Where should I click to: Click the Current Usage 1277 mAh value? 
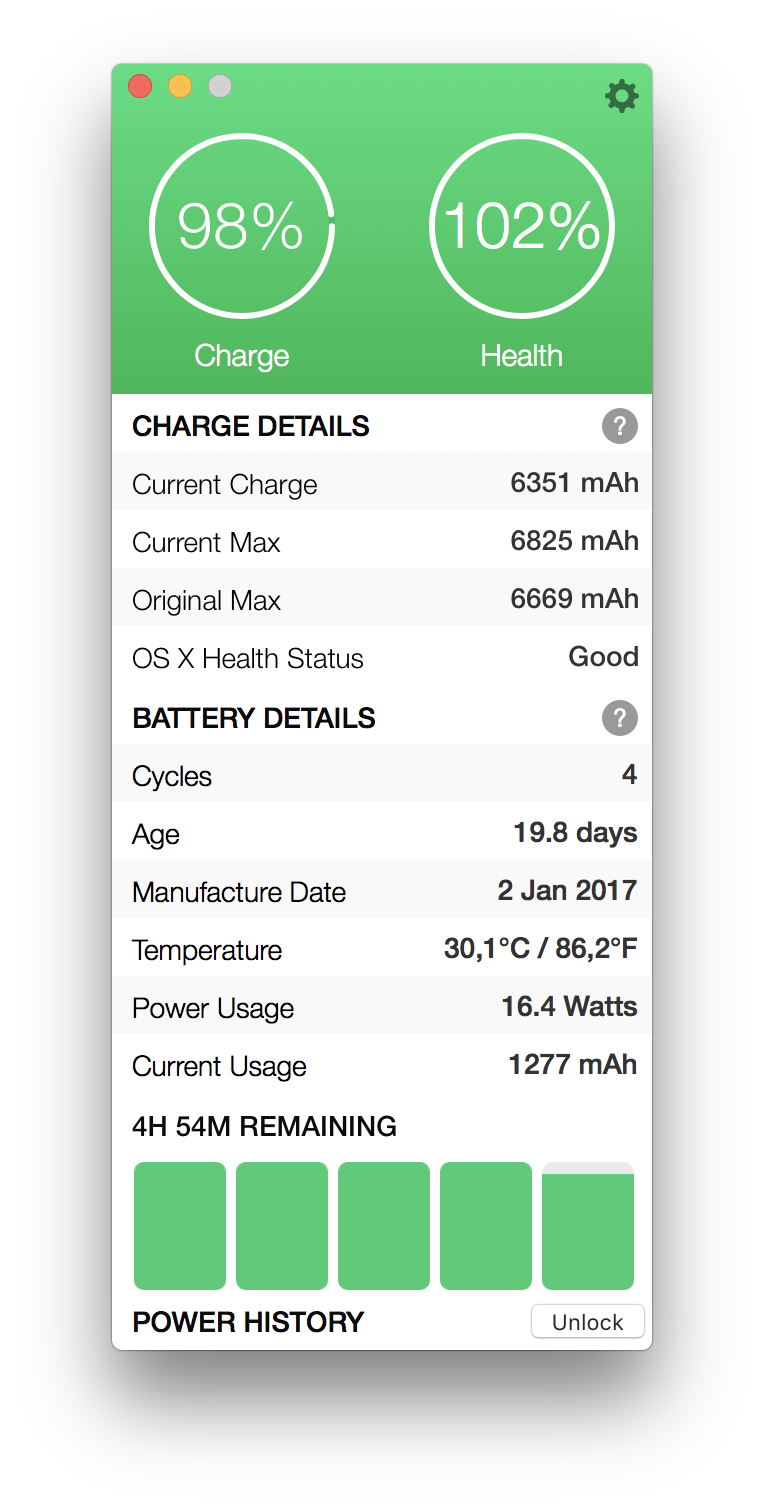click(573, 1064)
